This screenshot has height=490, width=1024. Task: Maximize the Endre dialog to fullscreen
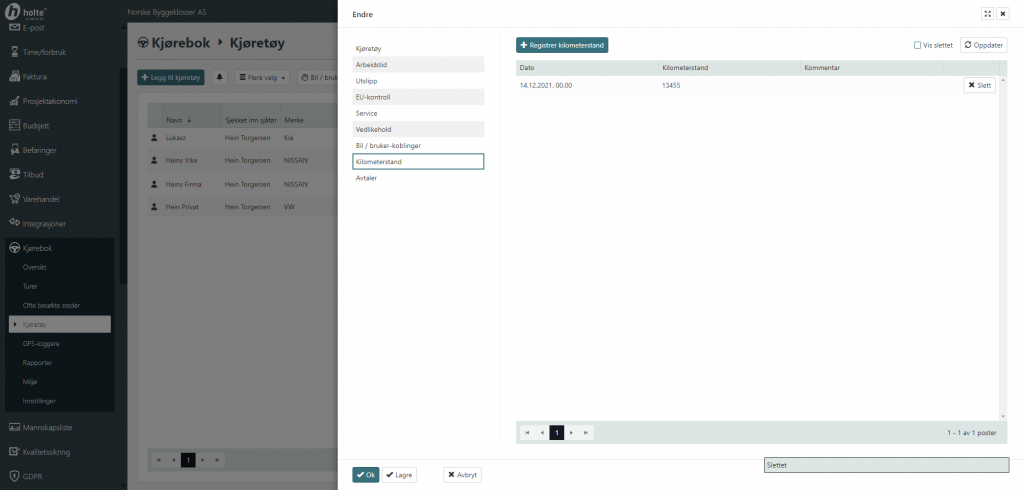click(x=987, y=14)
